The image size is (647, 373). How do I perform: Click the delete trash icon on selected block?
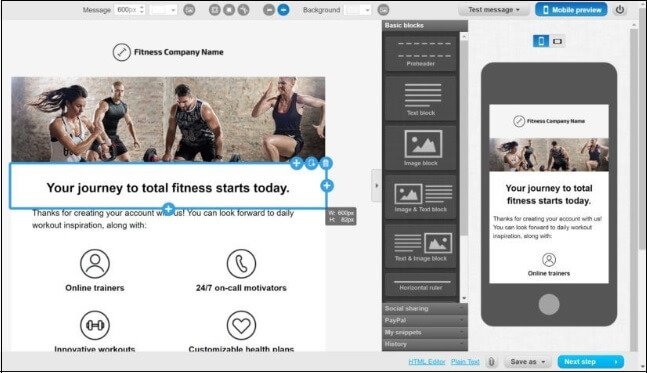point(326,163)
